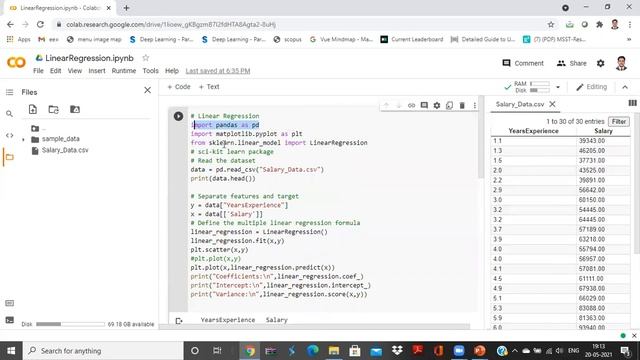Screen dimensions: 640x360
Task: Go up to parent directory
Action: pos(36,129)
